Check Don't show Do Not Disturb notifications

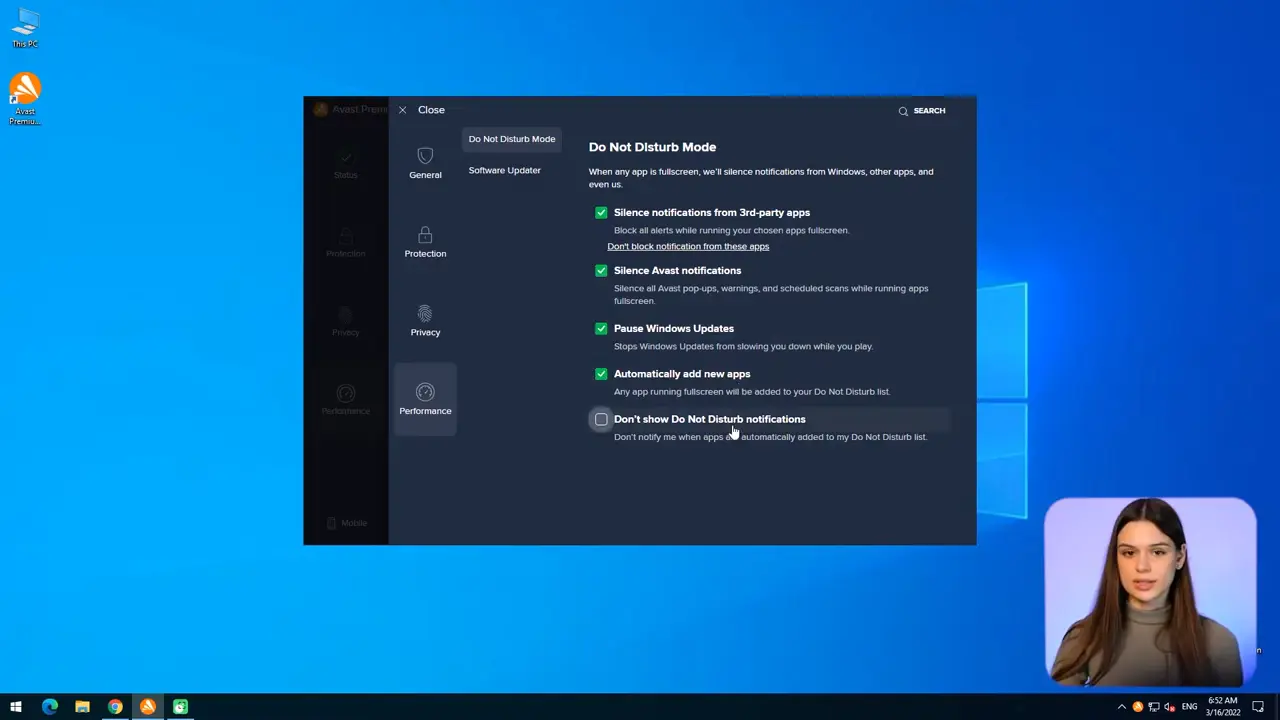(601, 420)
